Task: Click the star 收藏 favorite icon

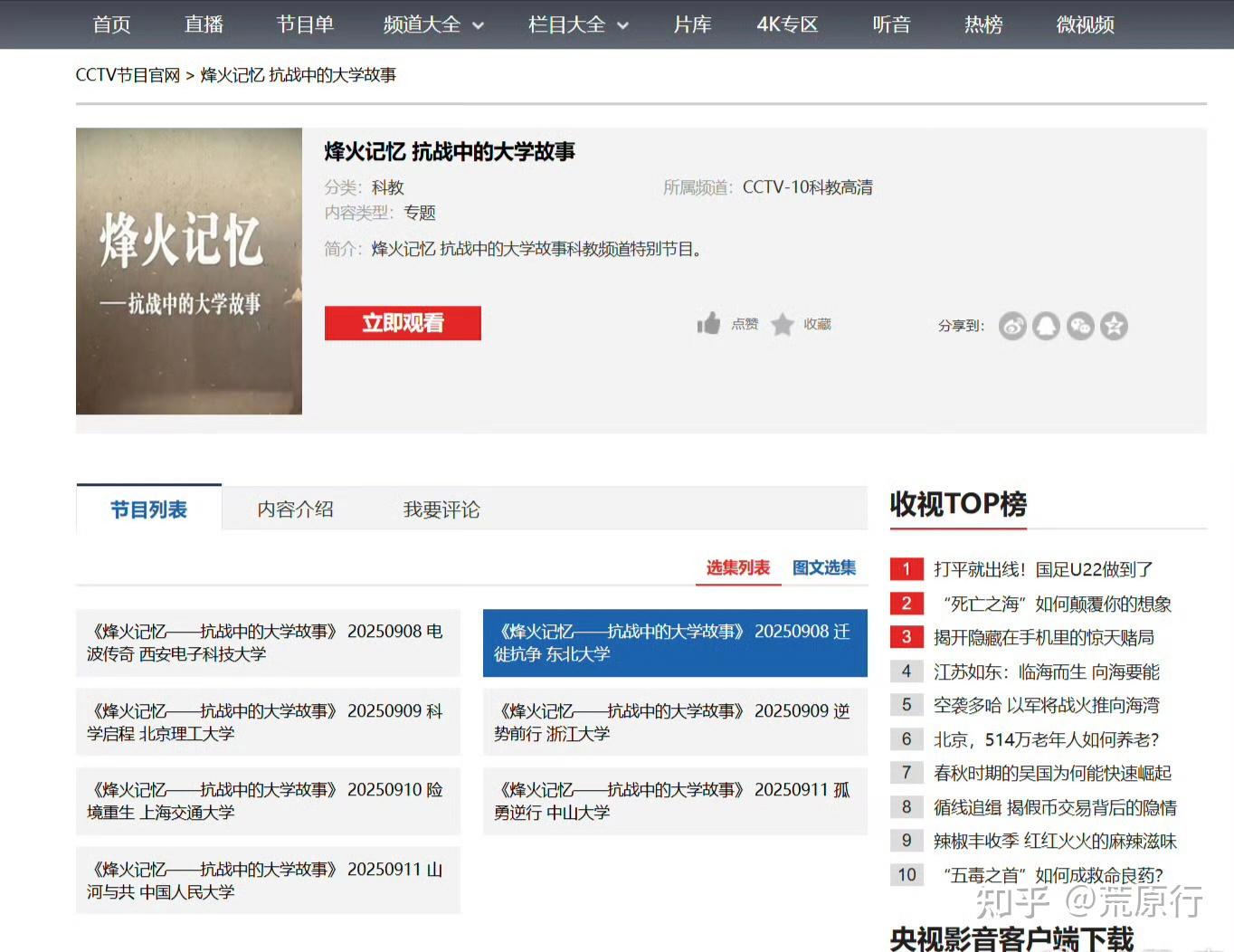Action: [783, 324]
